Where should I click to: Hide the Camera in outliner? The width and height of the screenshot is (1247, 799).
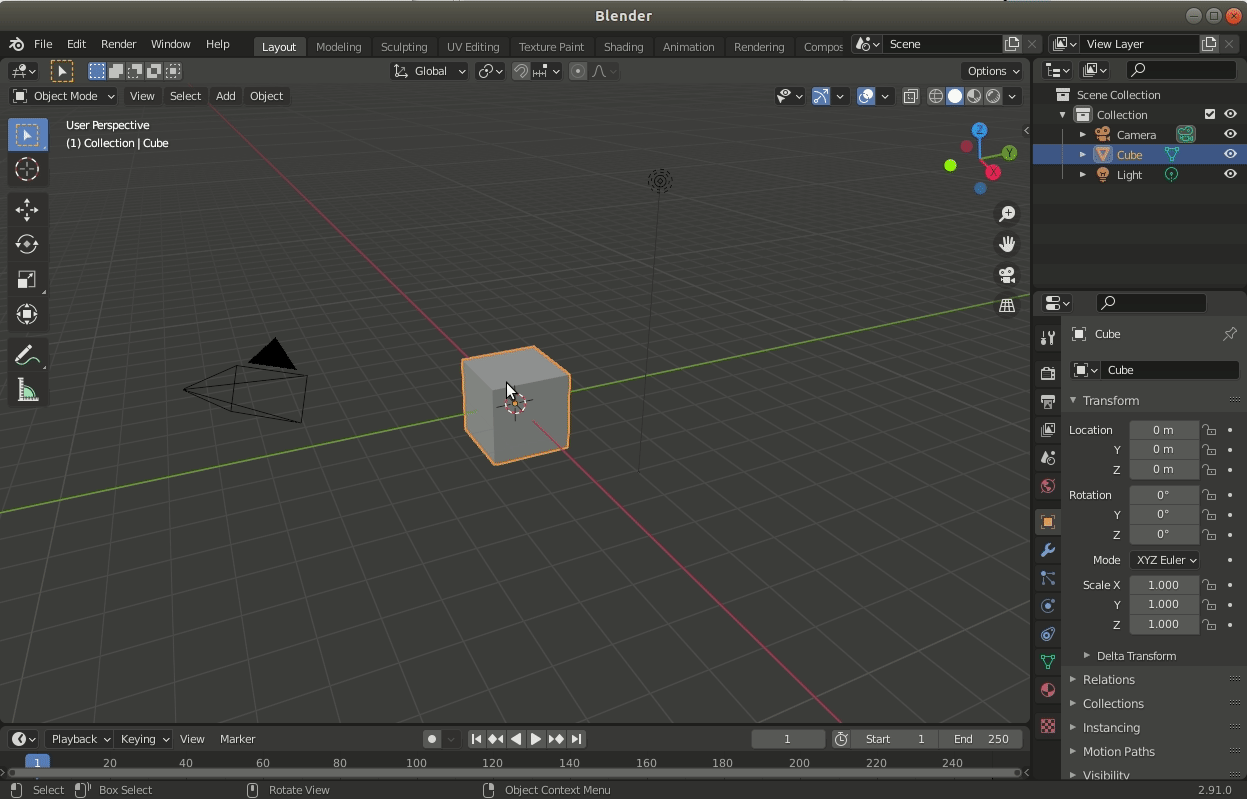[x=1230, y=134]
